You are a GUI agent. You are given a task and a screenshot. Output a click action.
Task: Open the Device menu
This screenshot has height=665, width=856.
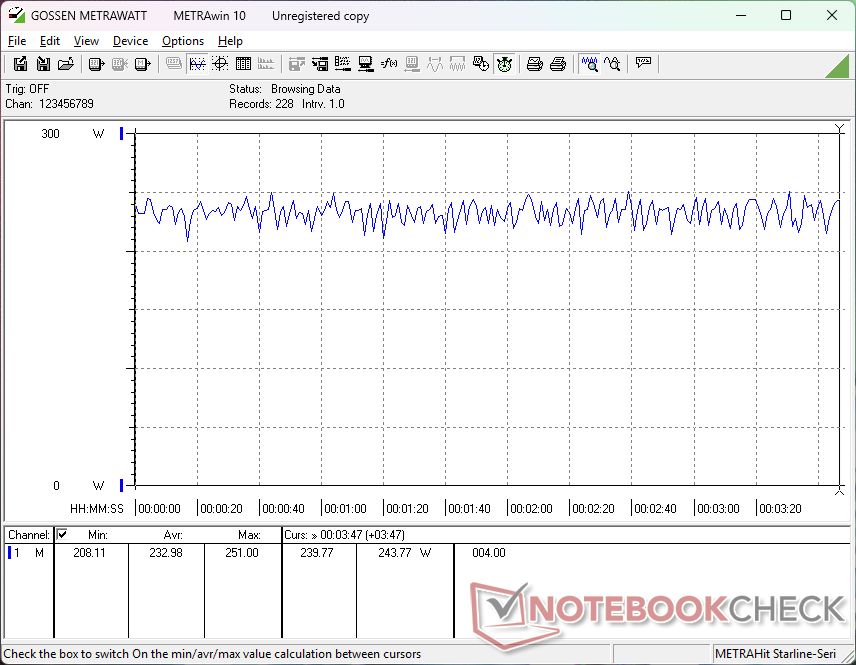pos(130,41)
